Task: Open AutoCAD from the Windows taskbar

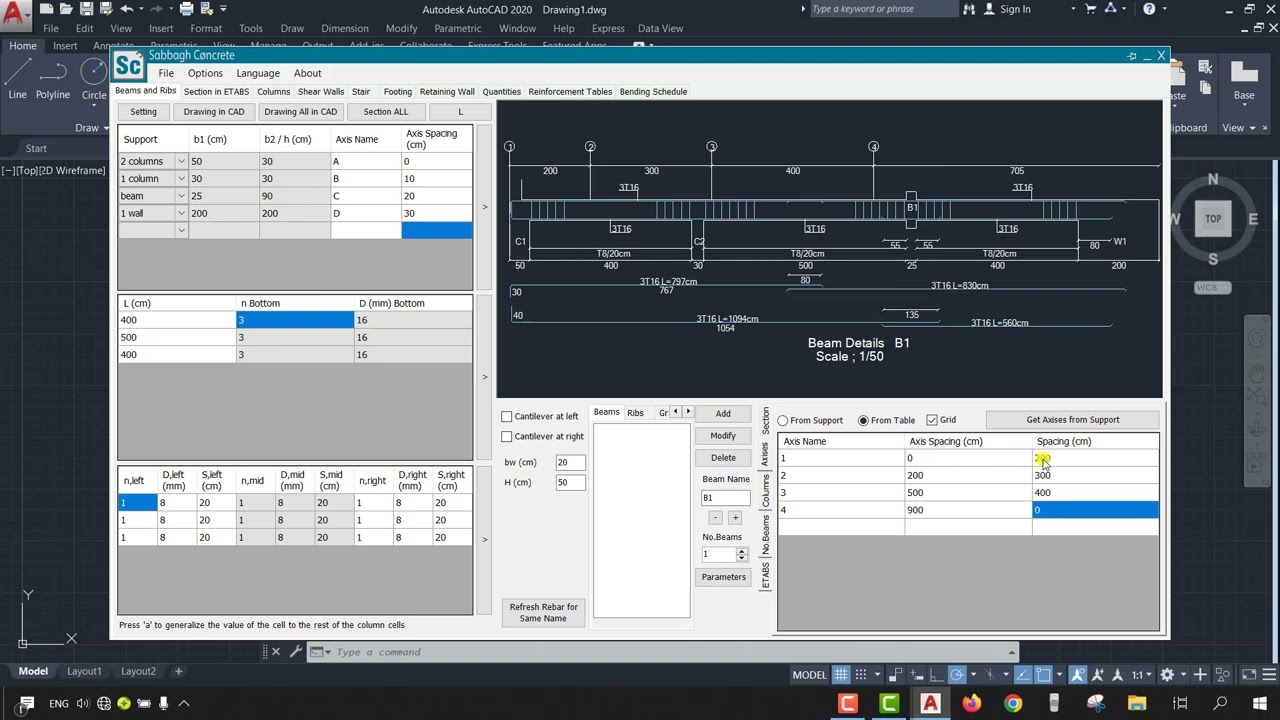Action: pyautogui.click(x=930, y=703)
